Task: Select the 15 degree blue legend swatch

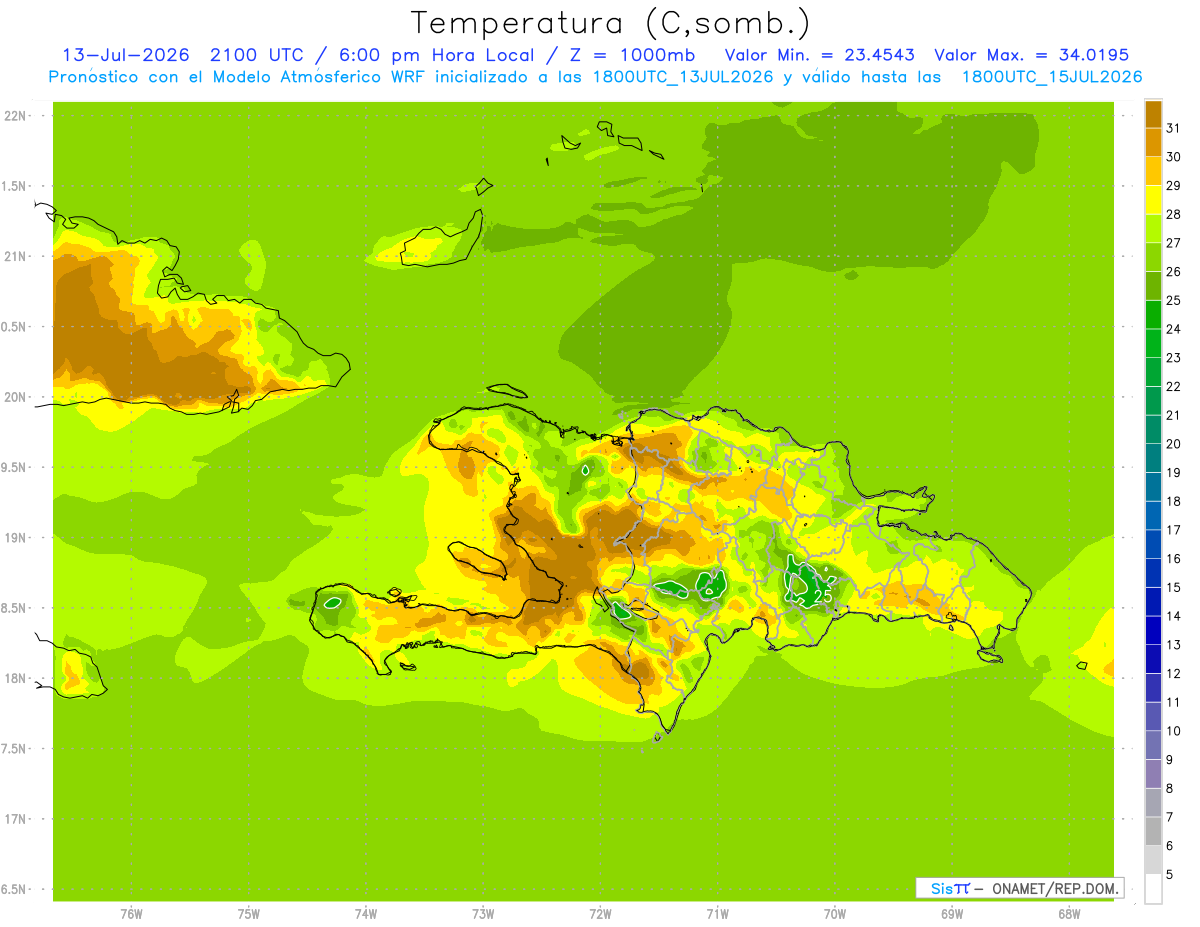Action: pos(1153,573)
